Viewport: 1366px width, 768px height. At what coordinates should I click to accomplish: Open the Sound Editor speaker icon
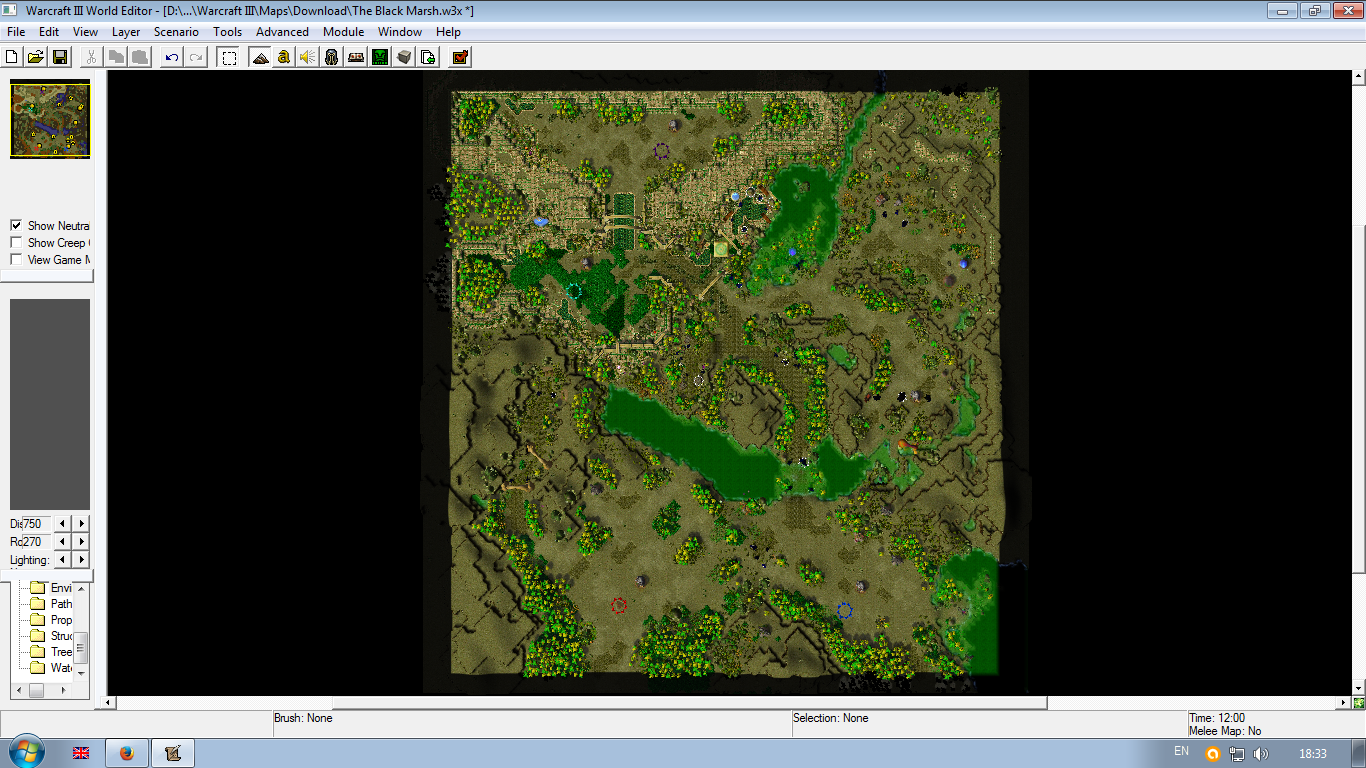click(308, 57)
